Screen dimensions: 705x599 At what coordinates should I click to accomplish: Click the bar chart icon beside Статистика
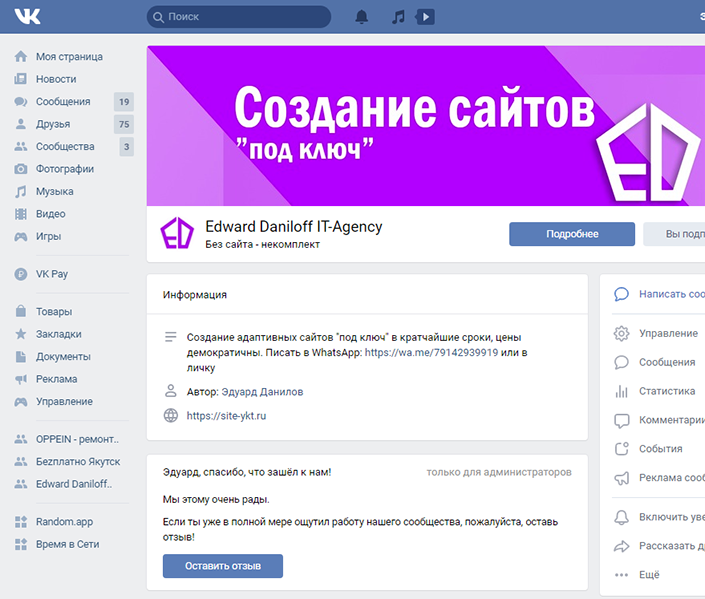tap(621, 391)
